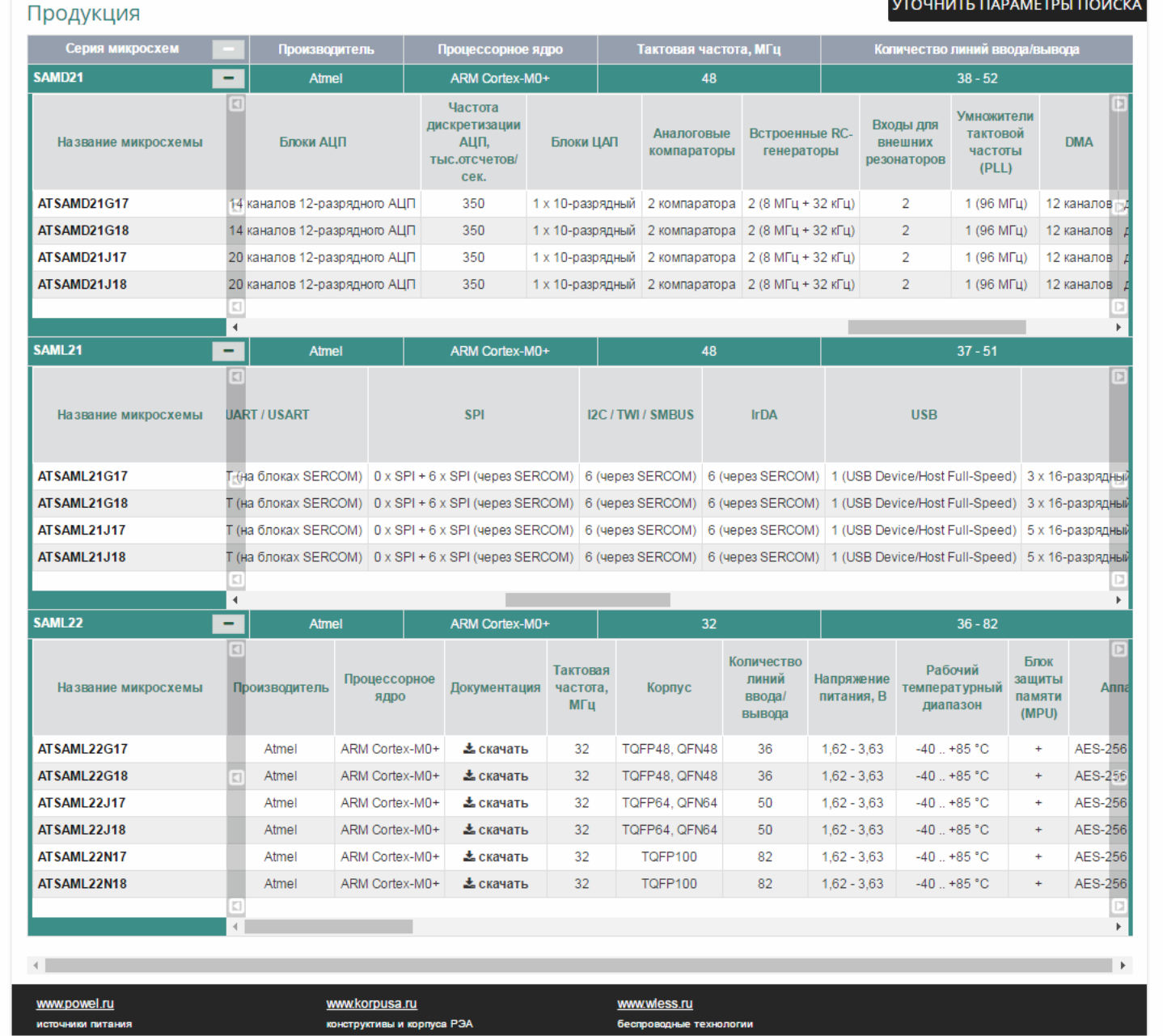Click the 'Количество линий ввода/вывода' main header
The height and width of the screenshot is (1036, 1163).
pos(976,49)
